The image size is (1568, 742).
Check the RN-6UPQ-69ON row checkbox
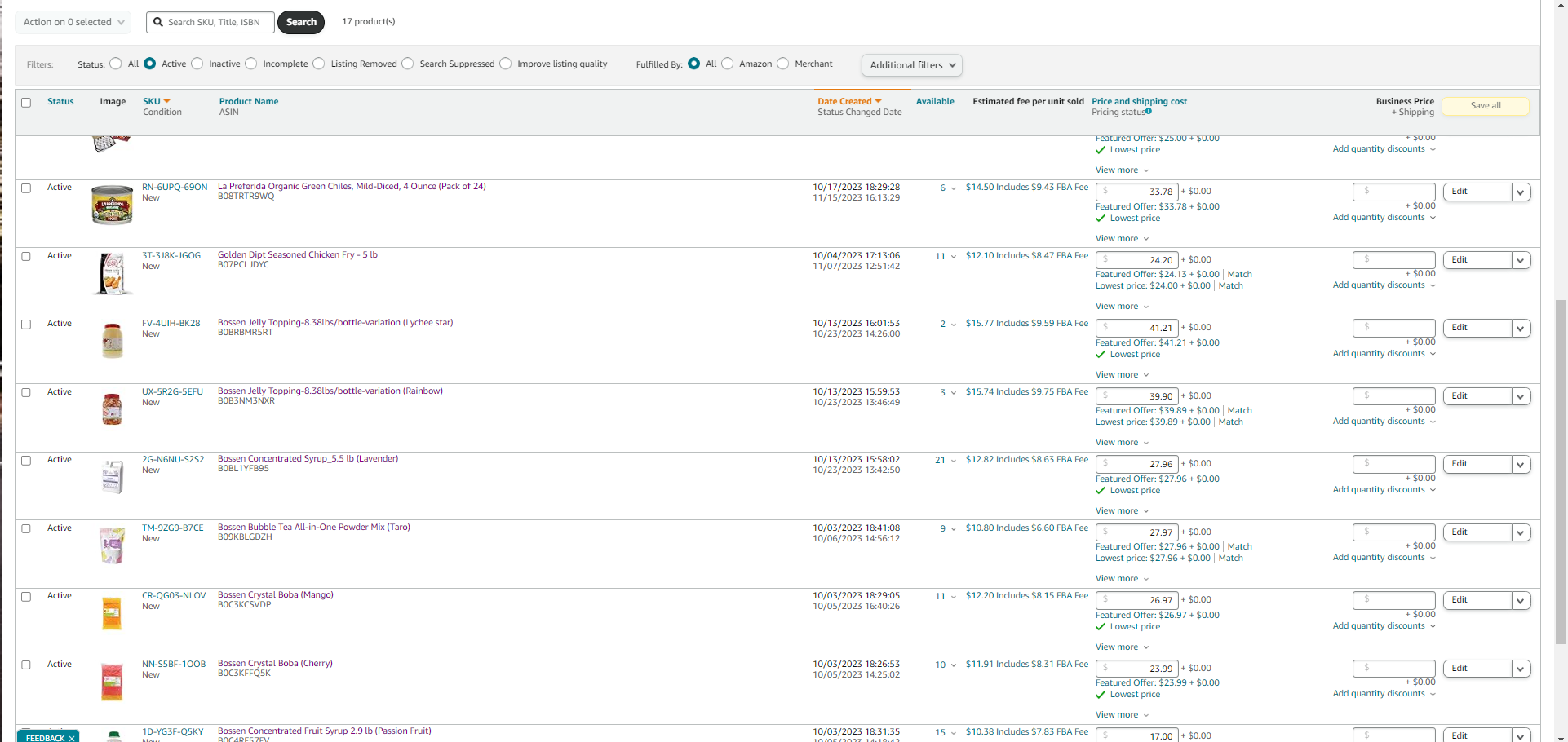pyautogui.click(x=26, y=188)
